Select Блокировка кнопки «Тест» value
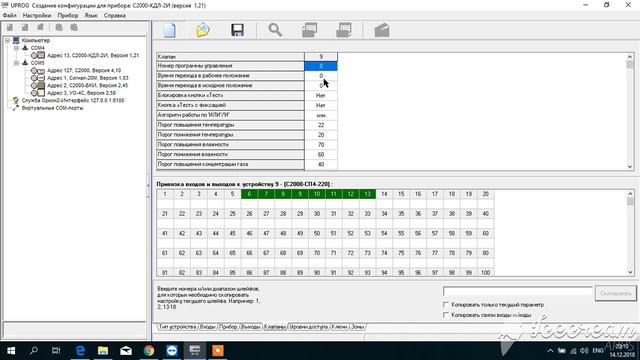Image resolution: width=640 pixels, height=360 pixels. click(x=321, y=95)
